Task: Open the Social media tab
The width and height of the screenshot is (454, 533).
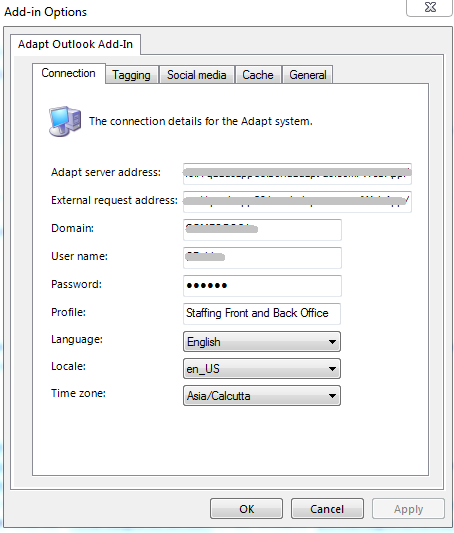Action: pyautogui.click(x=197, y=75)
